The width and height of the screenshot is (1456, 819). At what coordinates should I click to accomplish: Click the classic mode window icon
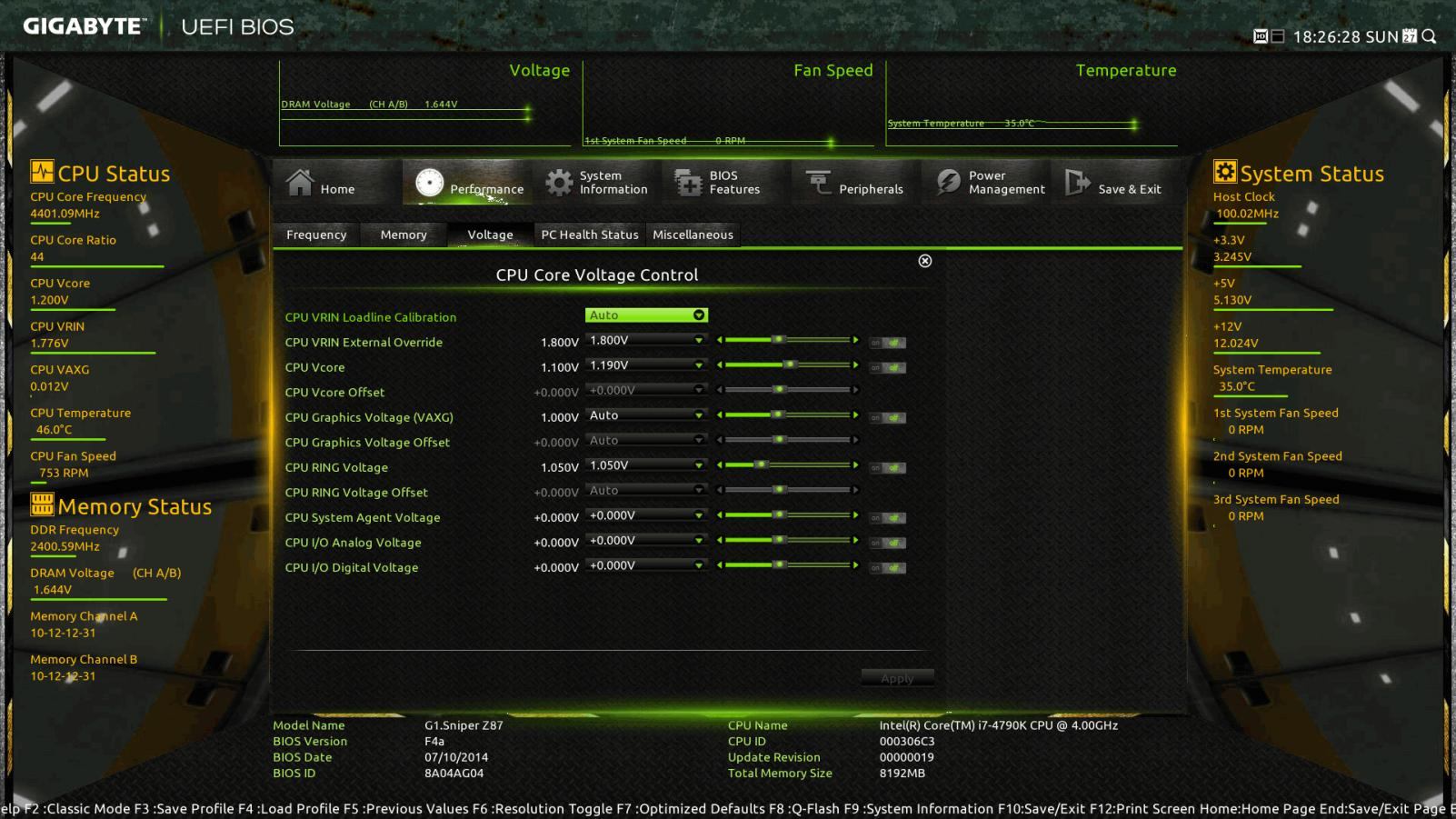click(1277, 36)
